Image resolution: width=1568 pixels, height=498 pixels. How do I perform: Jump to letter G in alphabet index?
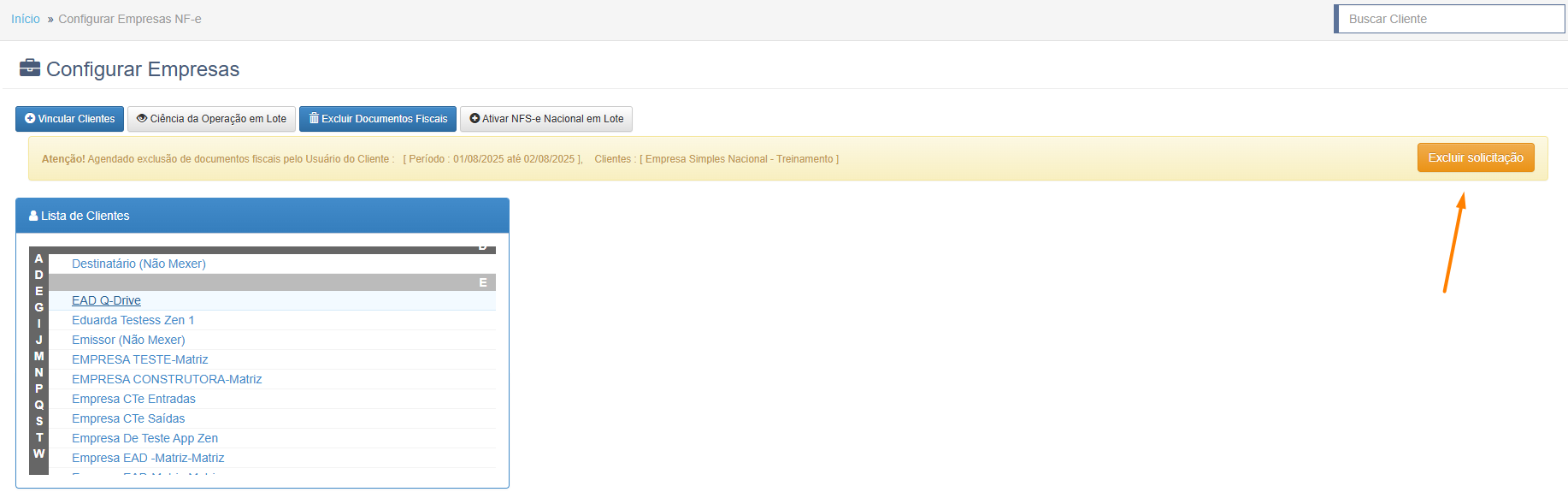38,307
